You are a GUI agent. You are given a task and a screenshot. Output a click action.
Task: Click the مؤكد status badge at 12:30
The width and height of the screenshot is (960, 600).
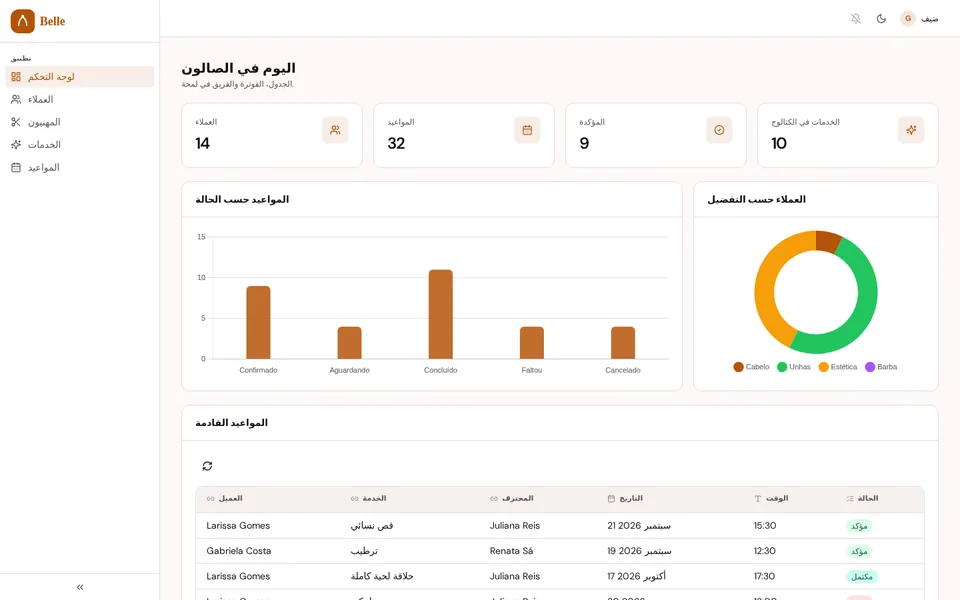tap(859, 552)
